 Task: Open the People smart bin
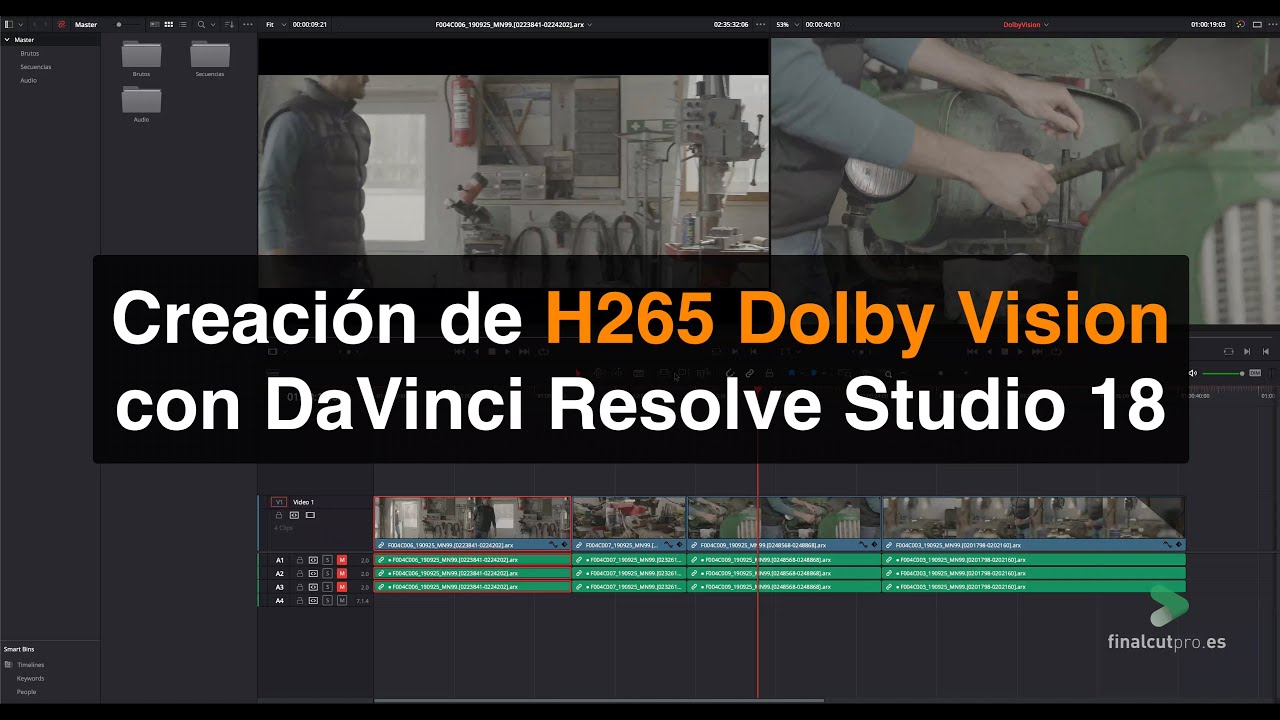[26, 692]
